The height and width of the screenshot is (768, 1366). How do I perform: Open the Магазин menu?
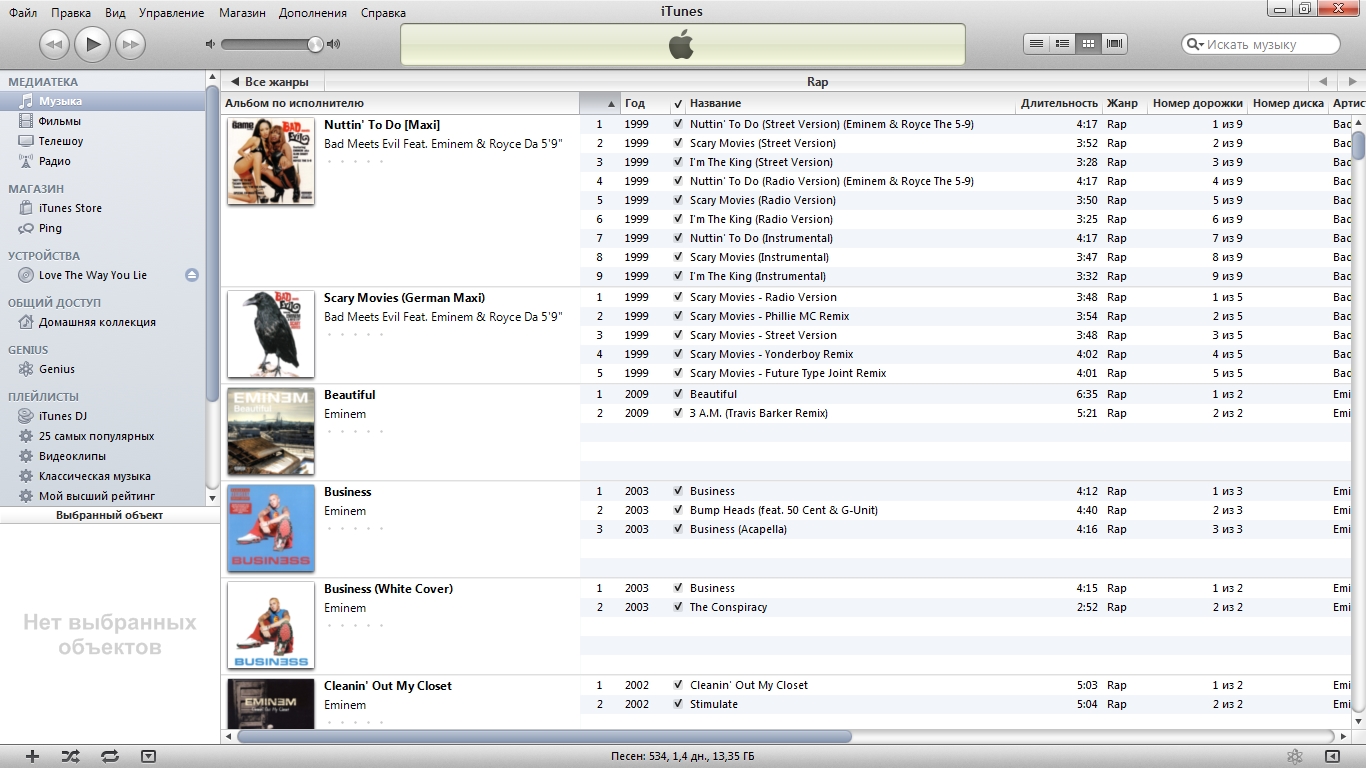(x=244, y=13)
